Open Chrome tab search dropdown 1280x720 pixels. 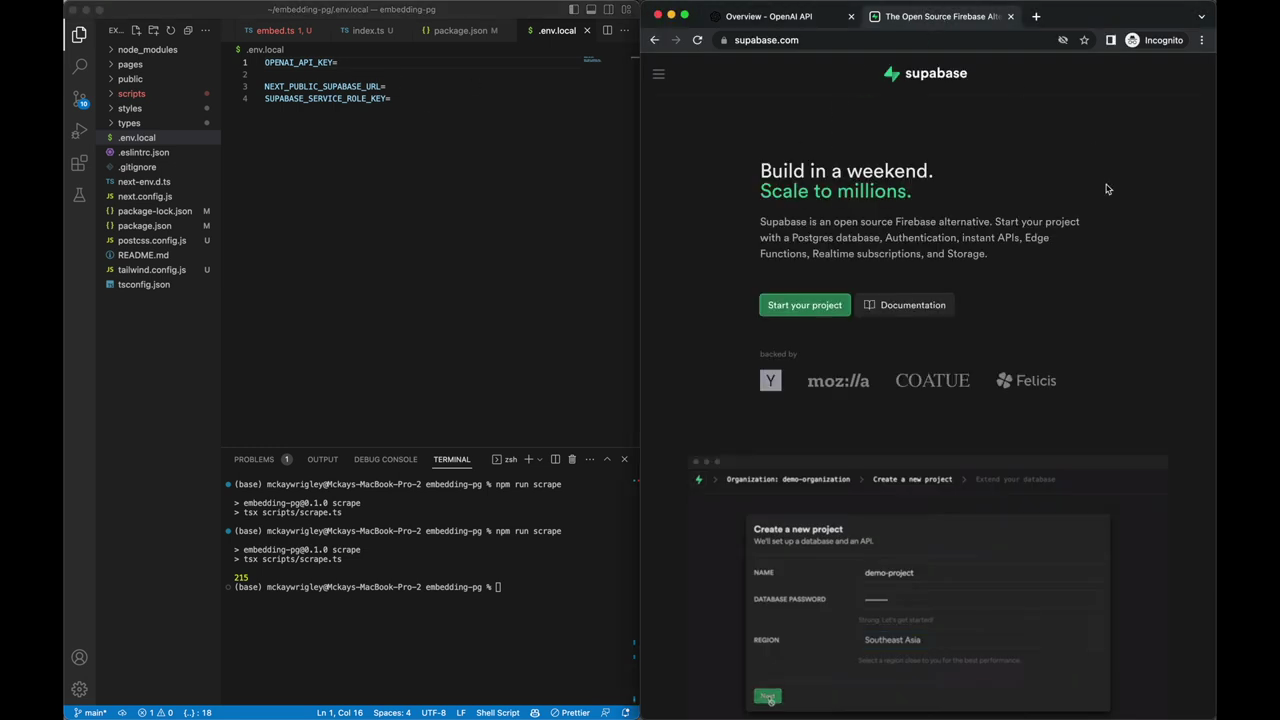click(1201, 16)
